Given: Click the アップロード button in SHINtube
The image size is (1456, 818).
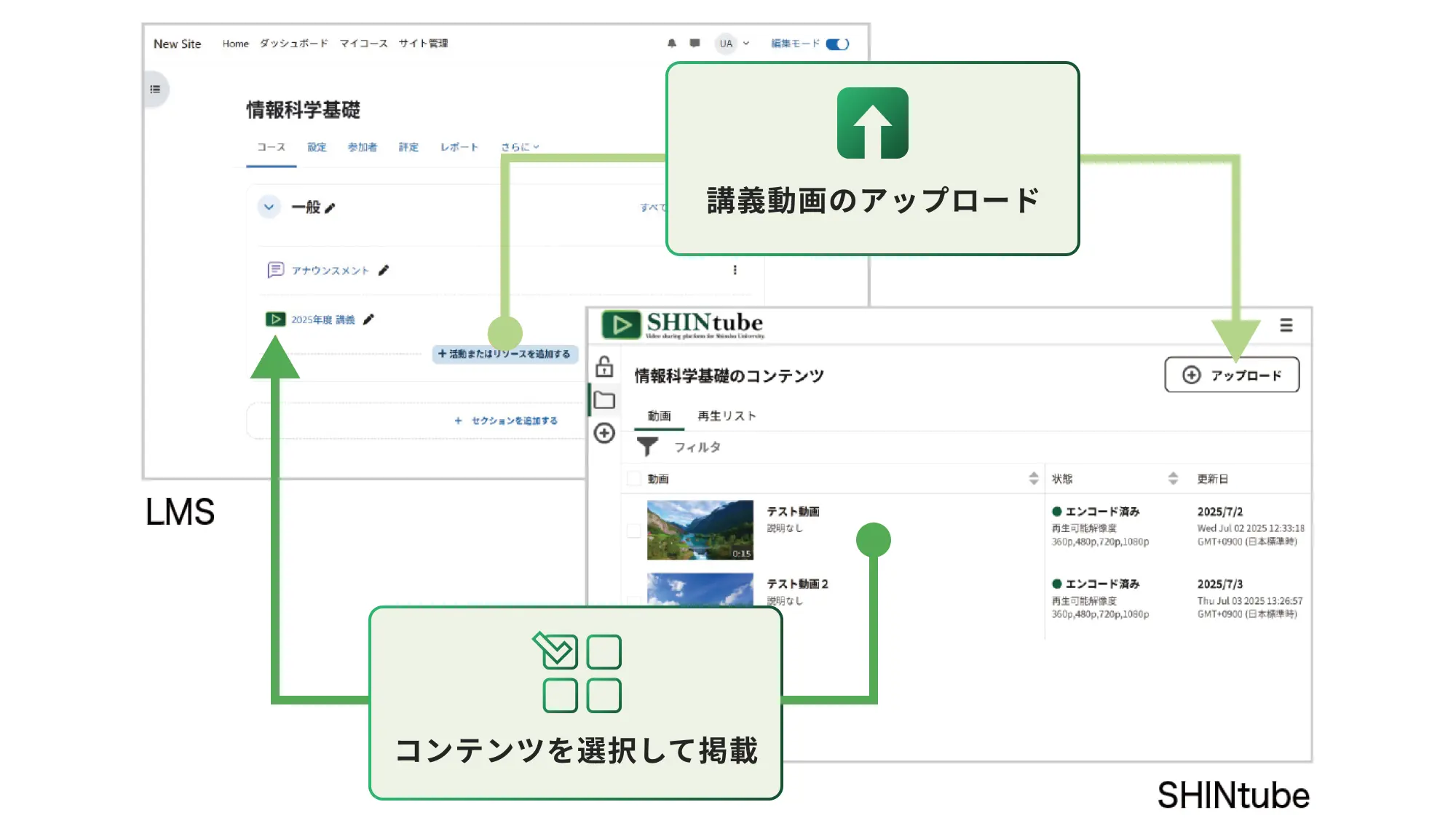Looking at the screenshot, I should click(x=1231, y=375).
